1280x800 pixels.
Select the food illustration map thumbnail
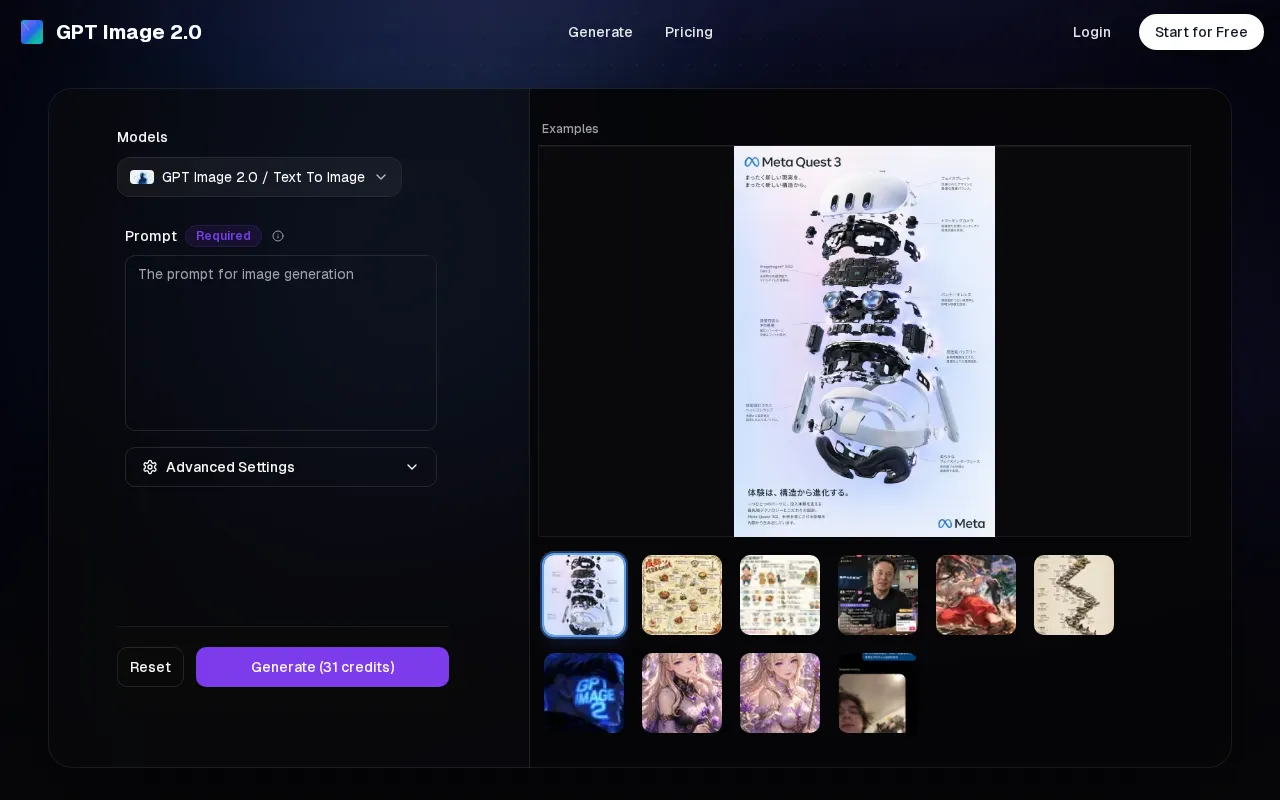pos(682,595)
